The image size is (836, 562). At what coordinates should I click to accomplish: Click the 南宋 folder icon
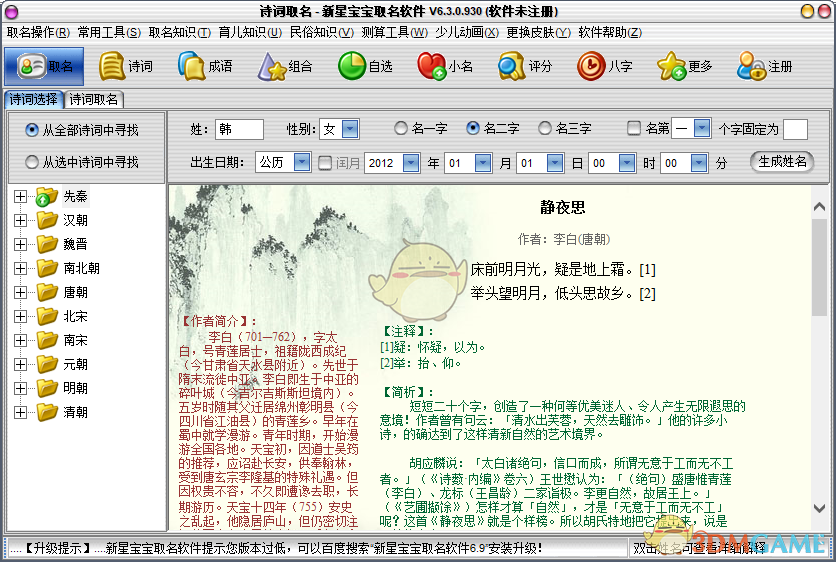coord(47,340)
